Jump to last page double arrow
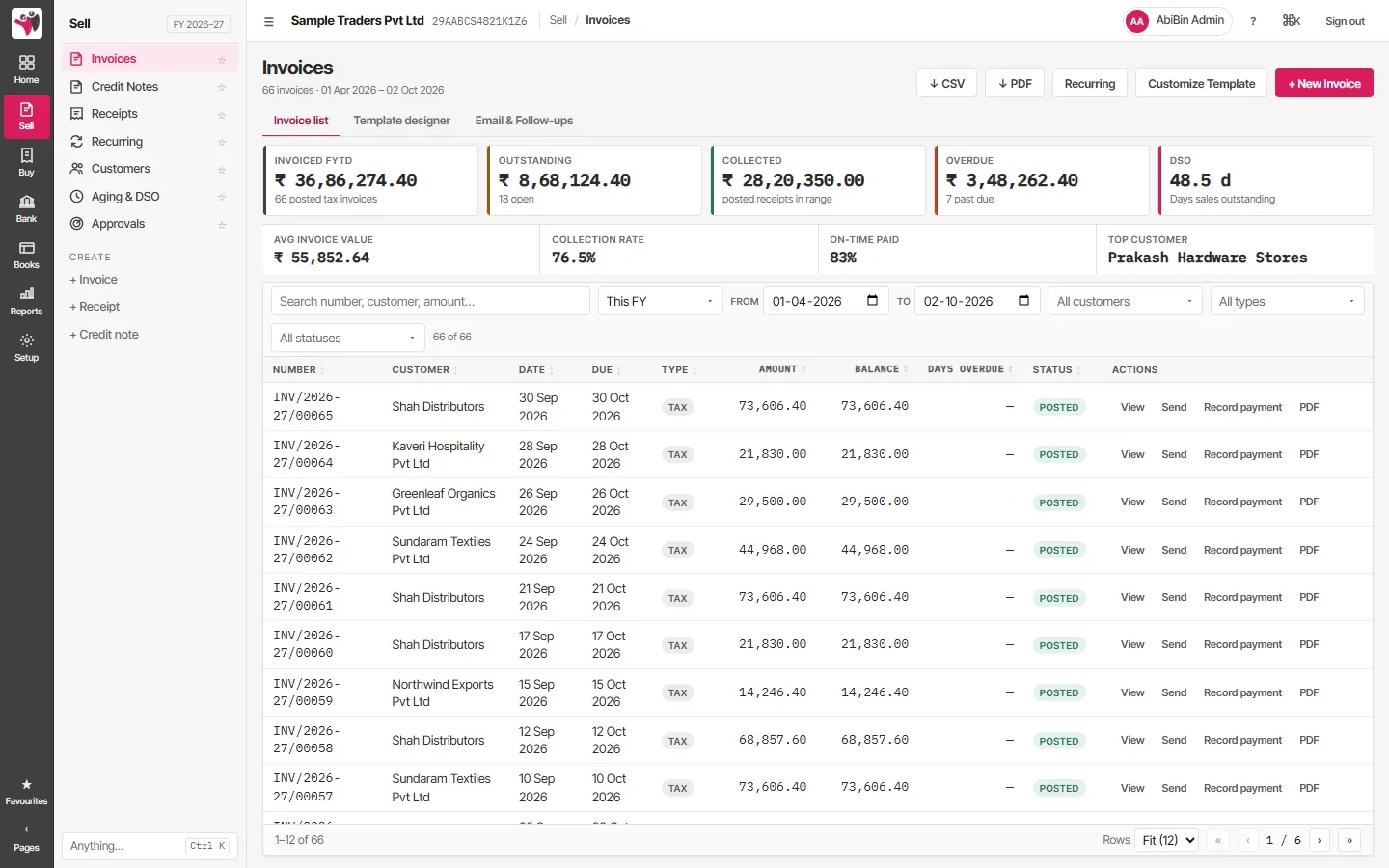Image resolution: width=1389 pixels, height=868 pixels. point(1348,840)
